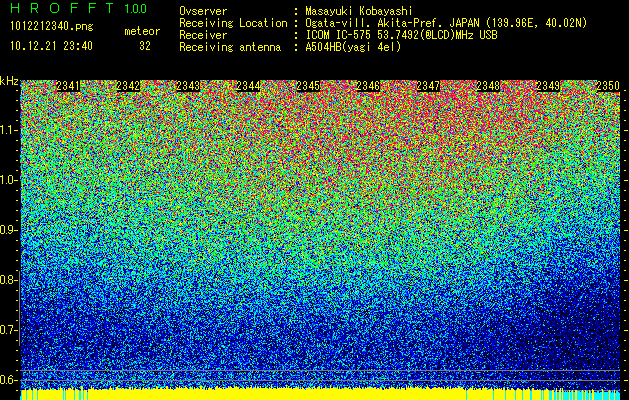Select observer name Masayuki Kobayashi
Image resolution: width=629 pixels, height=400 pixels.
tap(359, 11)
